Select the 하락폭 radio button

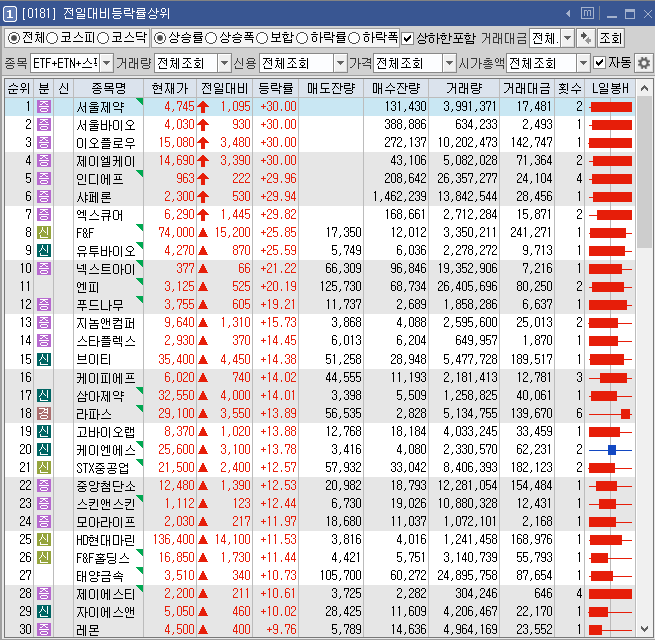(354, 38)
